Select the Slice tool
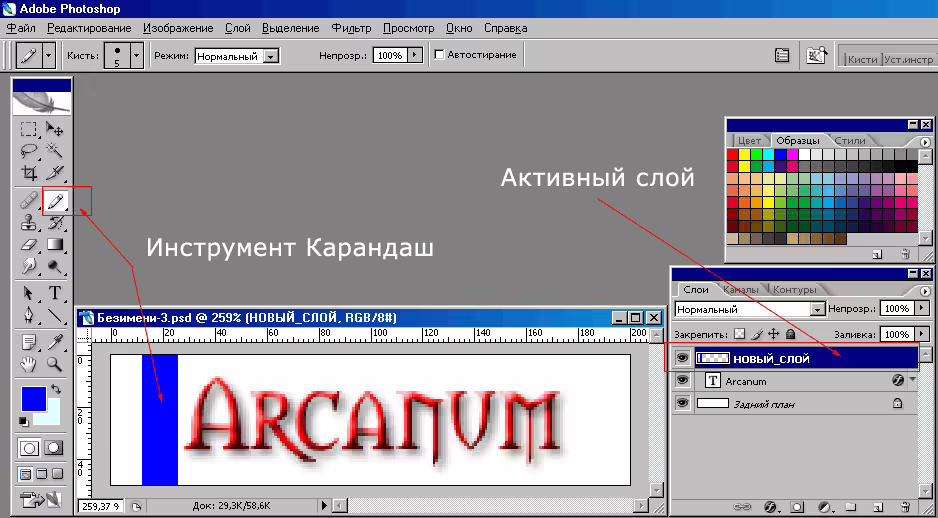Viewport: 938px width, 518px height. tap(55, 172)
